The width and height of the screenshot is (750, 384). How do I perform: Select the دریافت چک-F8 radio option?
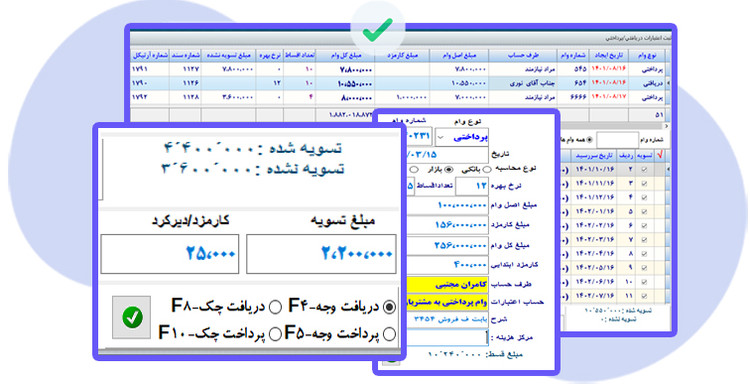[x=275, y=307]
